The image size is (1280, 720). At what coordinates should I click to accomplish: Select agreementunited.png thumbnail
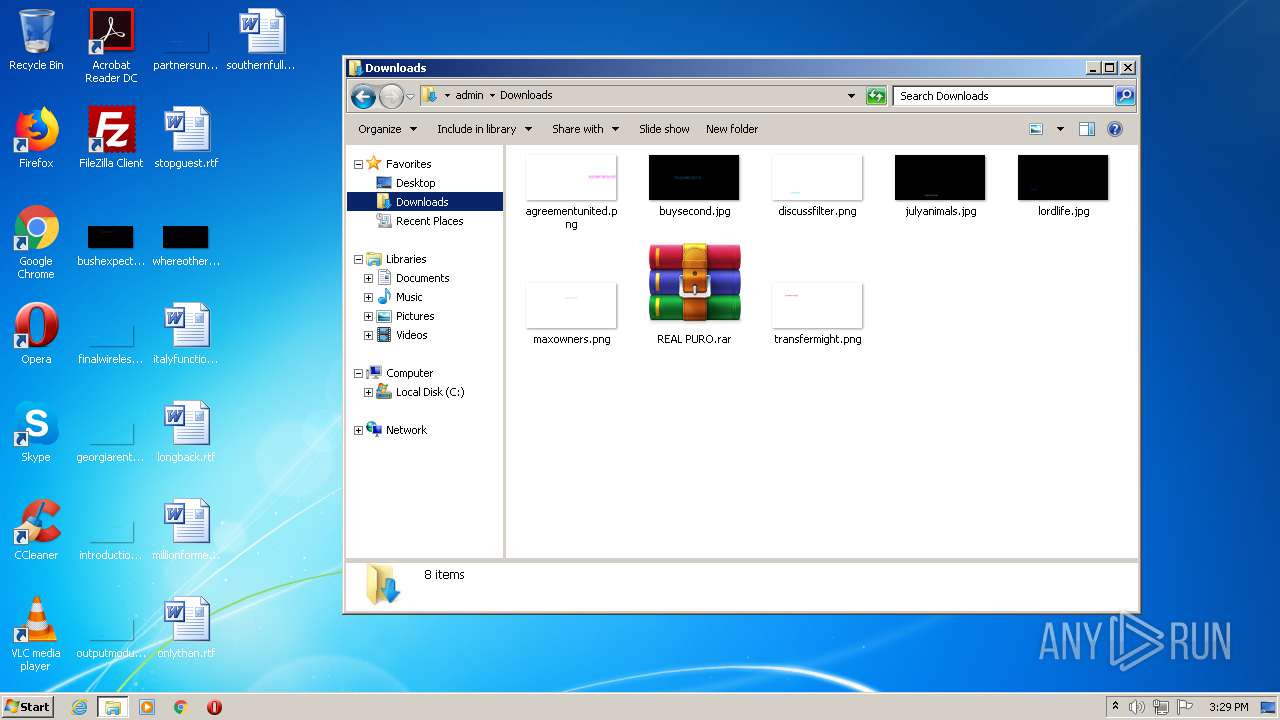(x=571, y=192)
